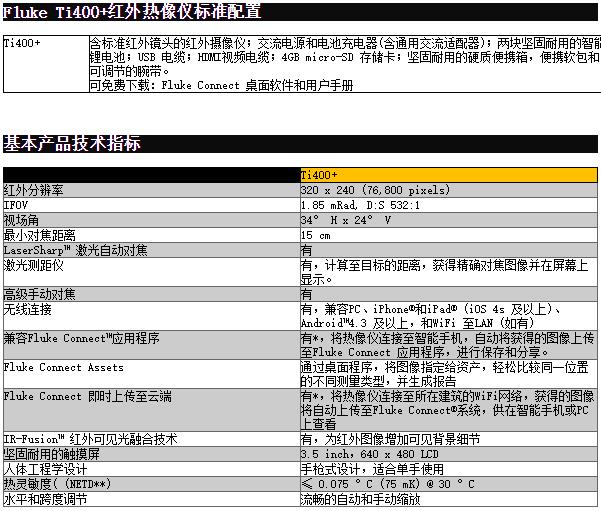Select the 通过桌面程序，将图像指定给资产 description
The image size is (601, 511).
[445, 374]
